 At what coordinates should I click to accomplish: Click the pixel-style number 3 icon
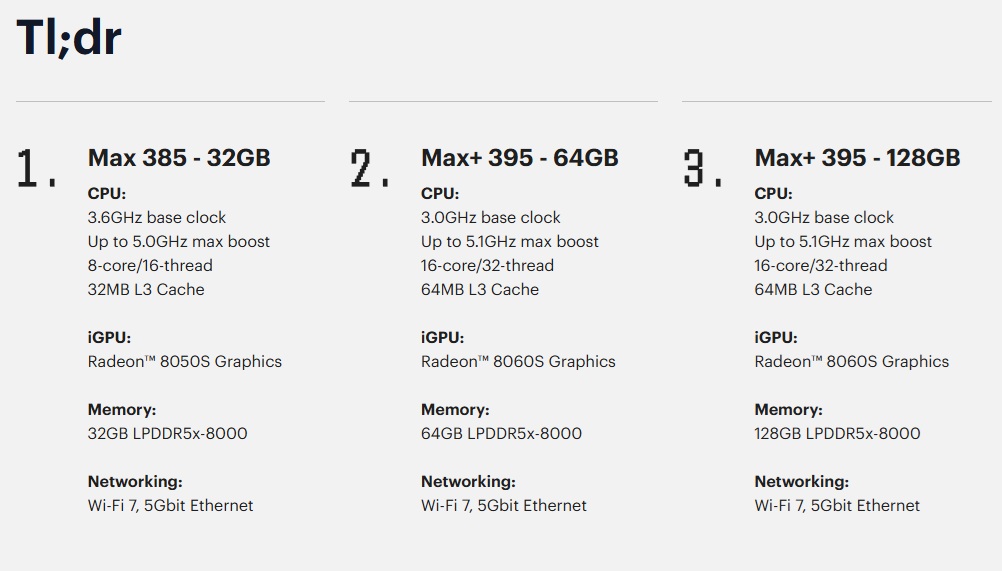pos(702,168)
